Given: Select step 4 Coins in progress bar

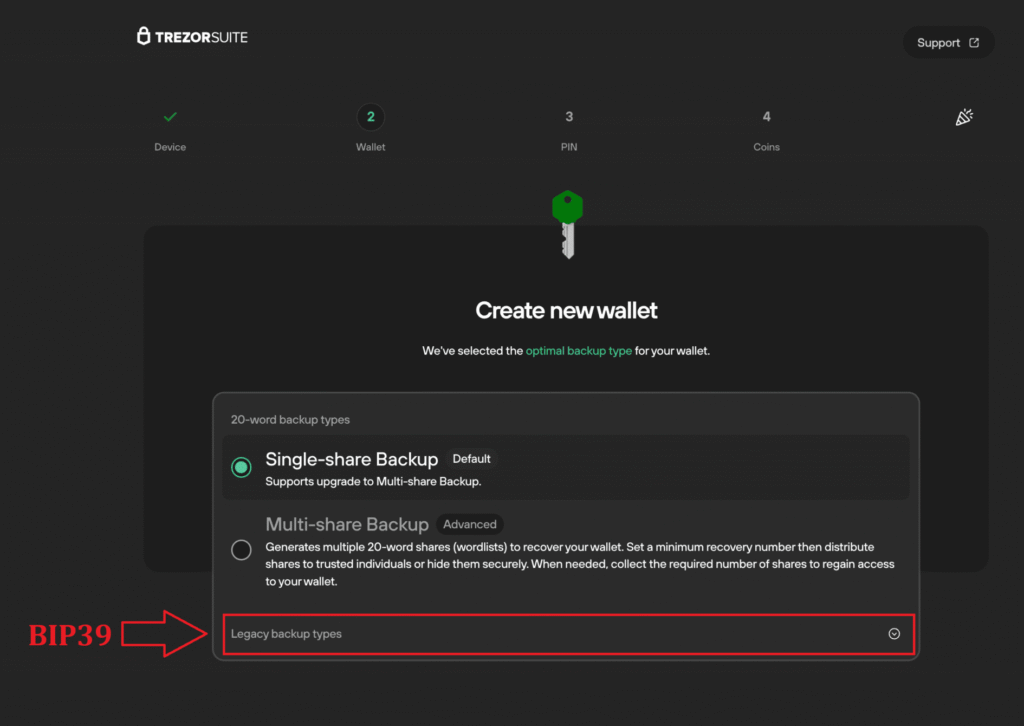Looking at the screenshot, I should [x=767, y=117].
